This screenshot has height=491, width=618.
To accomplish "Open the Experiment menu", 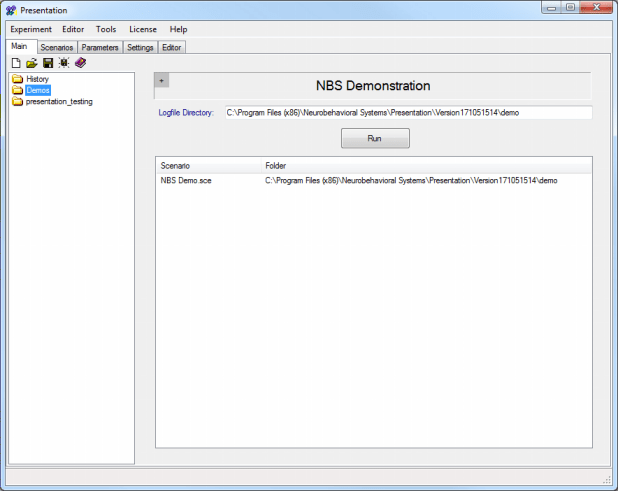I will click(x=31, y=29).
